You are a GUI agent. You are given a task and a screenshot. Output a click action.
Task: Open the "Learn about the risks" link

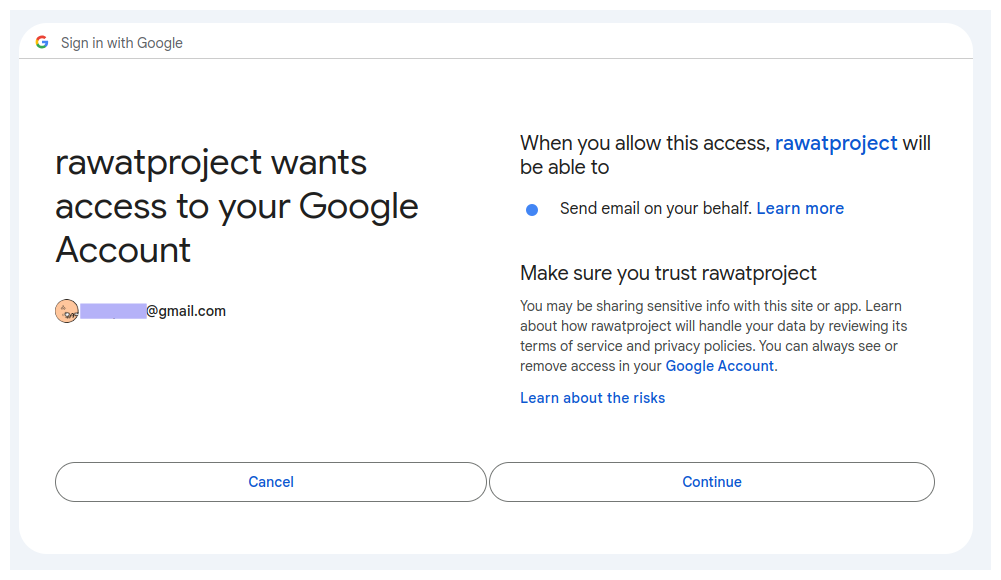click(x=592, y=397)
